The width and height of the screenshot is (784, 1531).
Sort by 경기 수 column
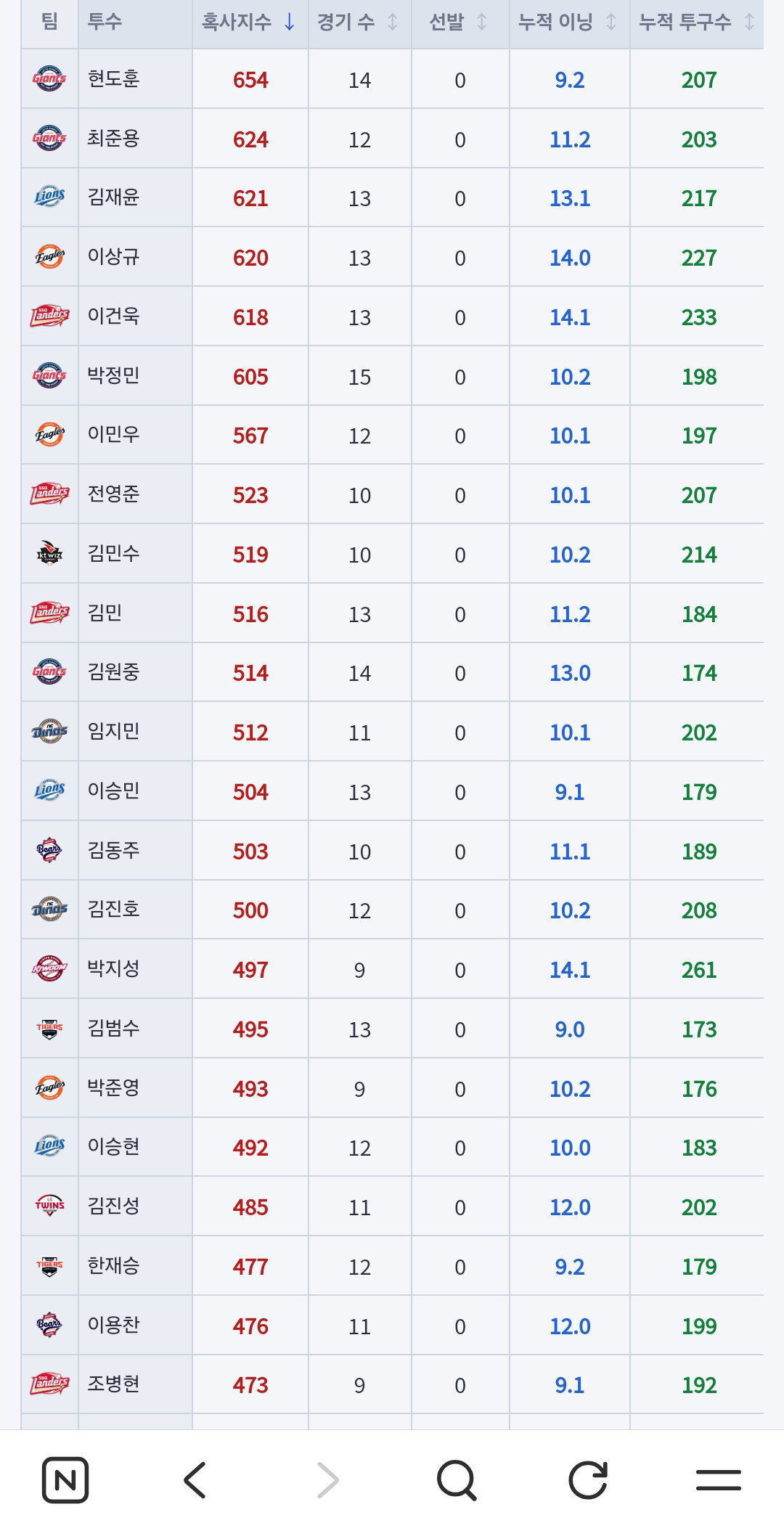pyautogui.click(x=359, y=22)
